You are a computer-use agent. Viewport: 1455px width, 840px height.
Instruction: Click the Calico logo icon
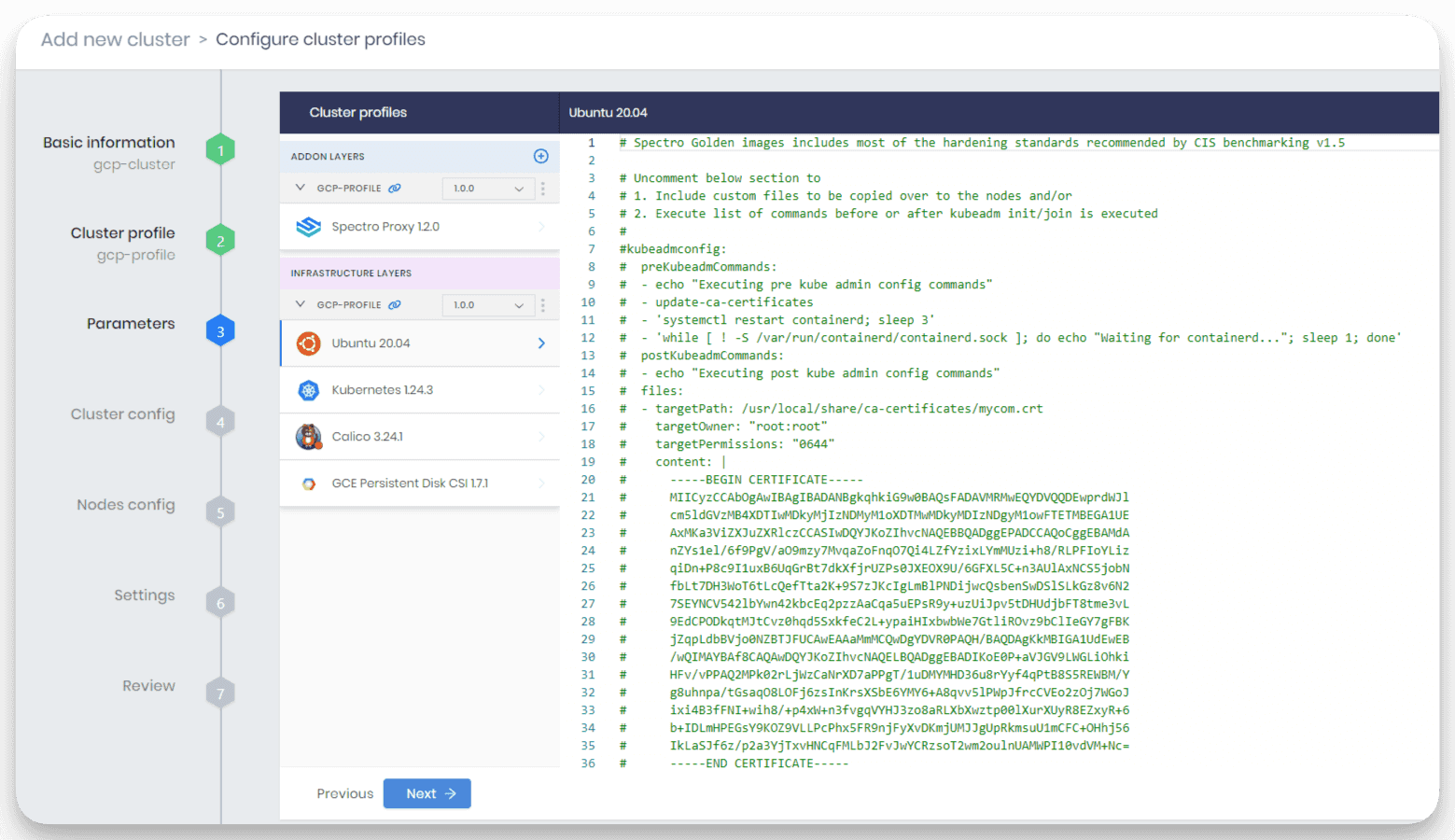[309, 437]
